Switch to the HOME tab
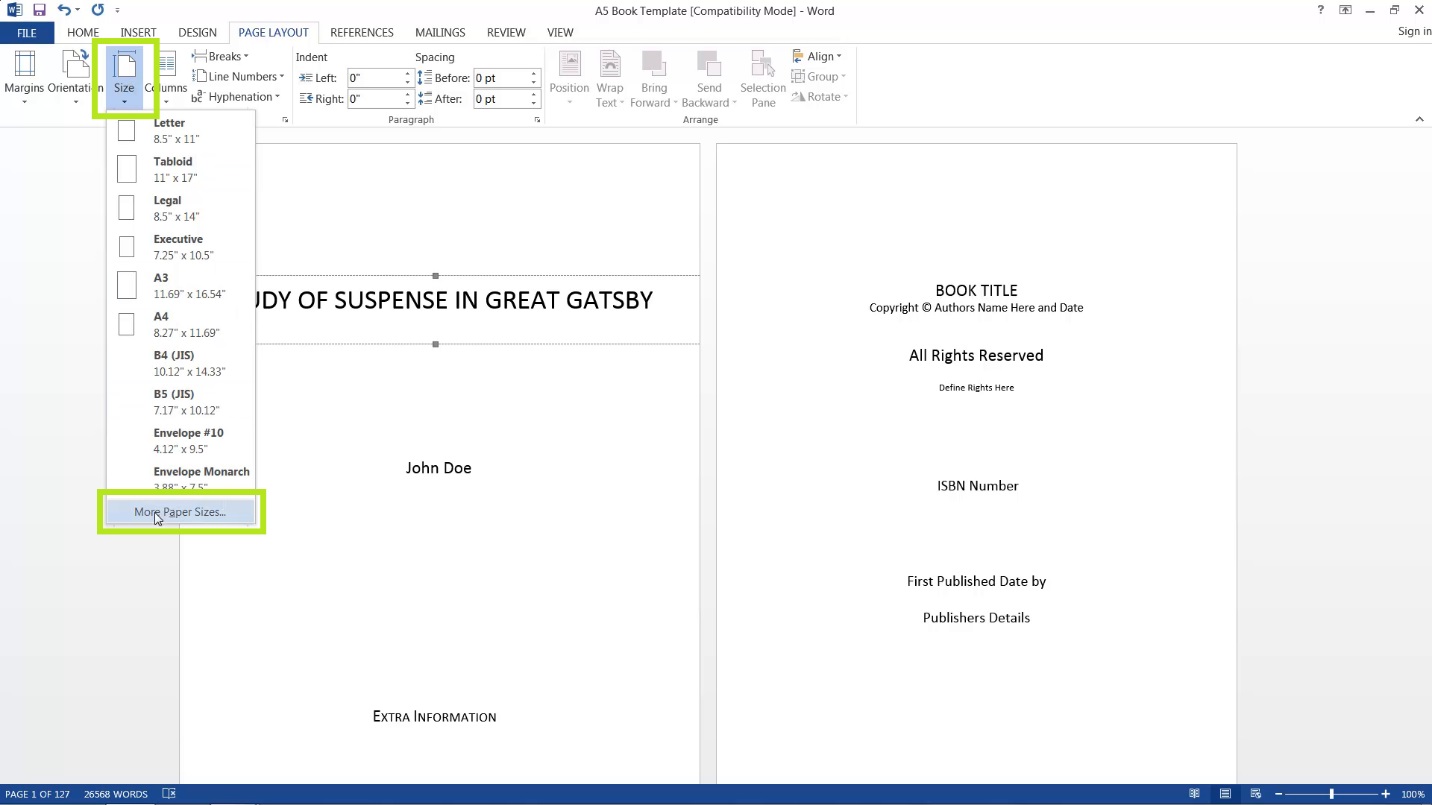 [x=83, y=33]
